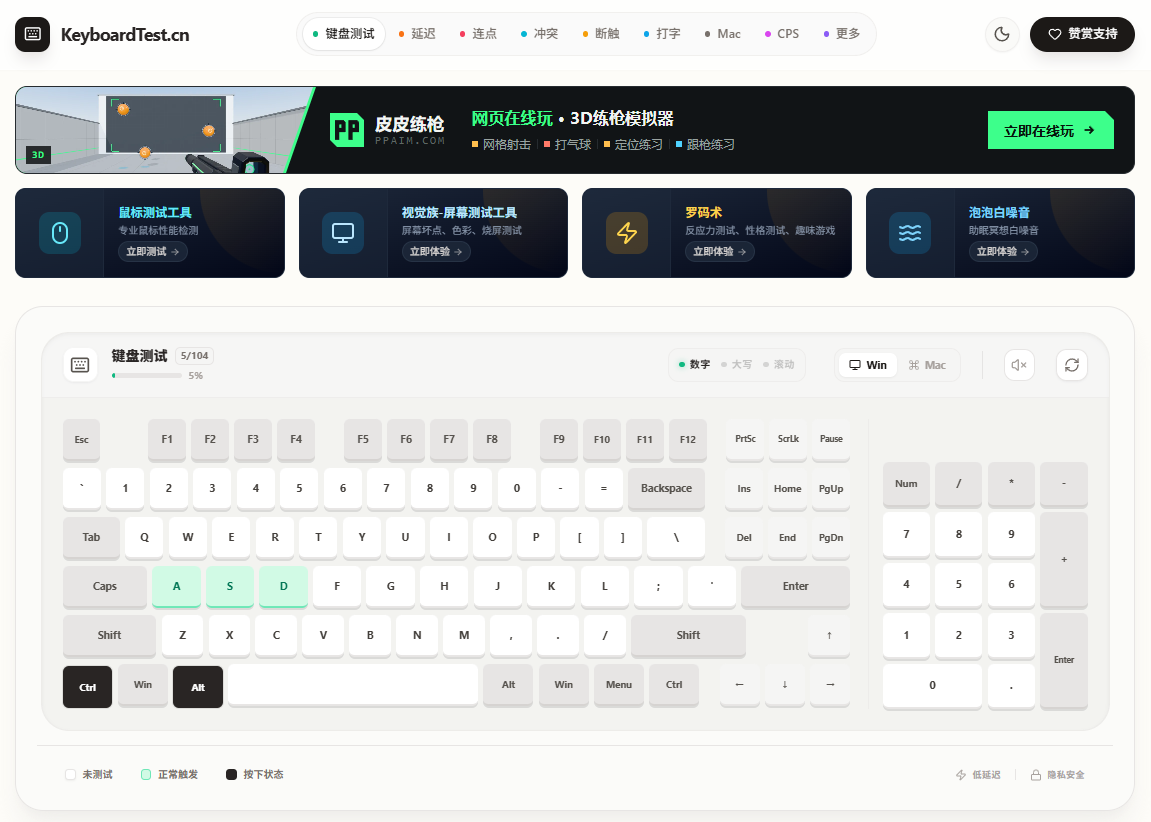The height and width of the screenshot is (822, 1151).
Task: Open the 连点 nav tab
Action: point(478,34)
